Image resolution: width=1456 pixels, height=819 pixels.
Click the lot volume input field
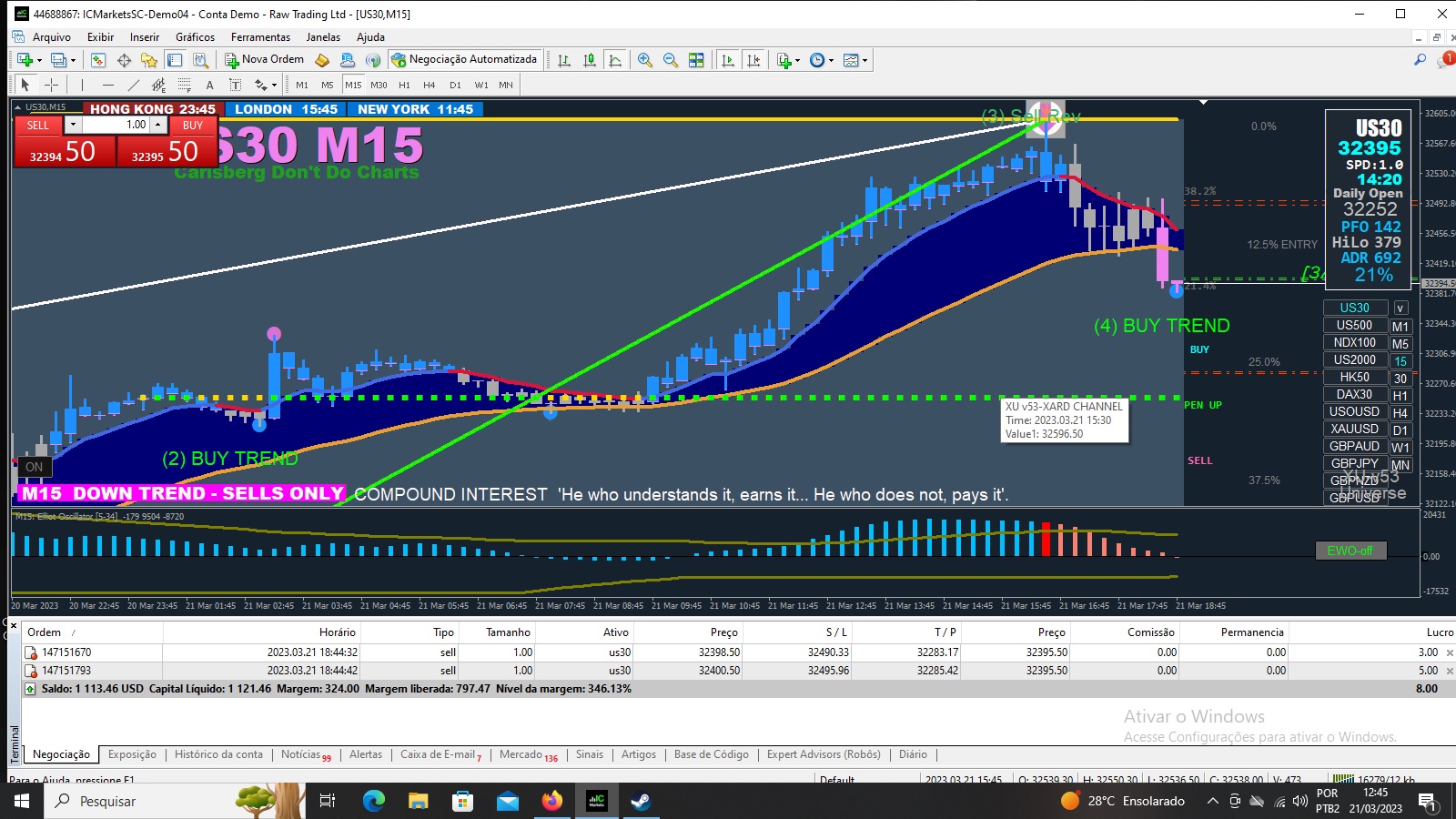[x=116, y=125]
